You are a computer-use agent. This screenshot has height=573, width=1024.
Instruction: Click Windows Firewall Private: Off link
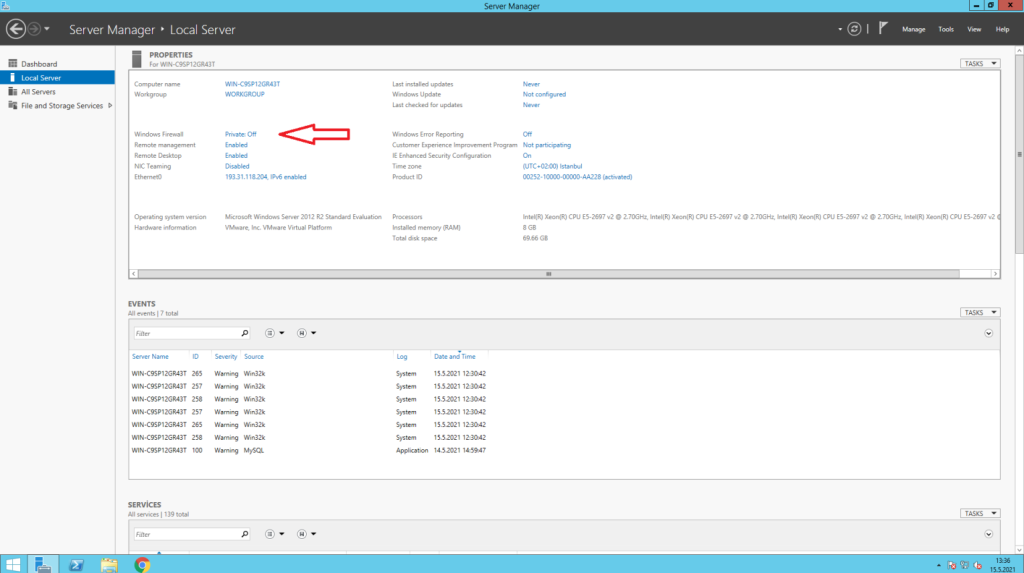[x=240, y=135]
